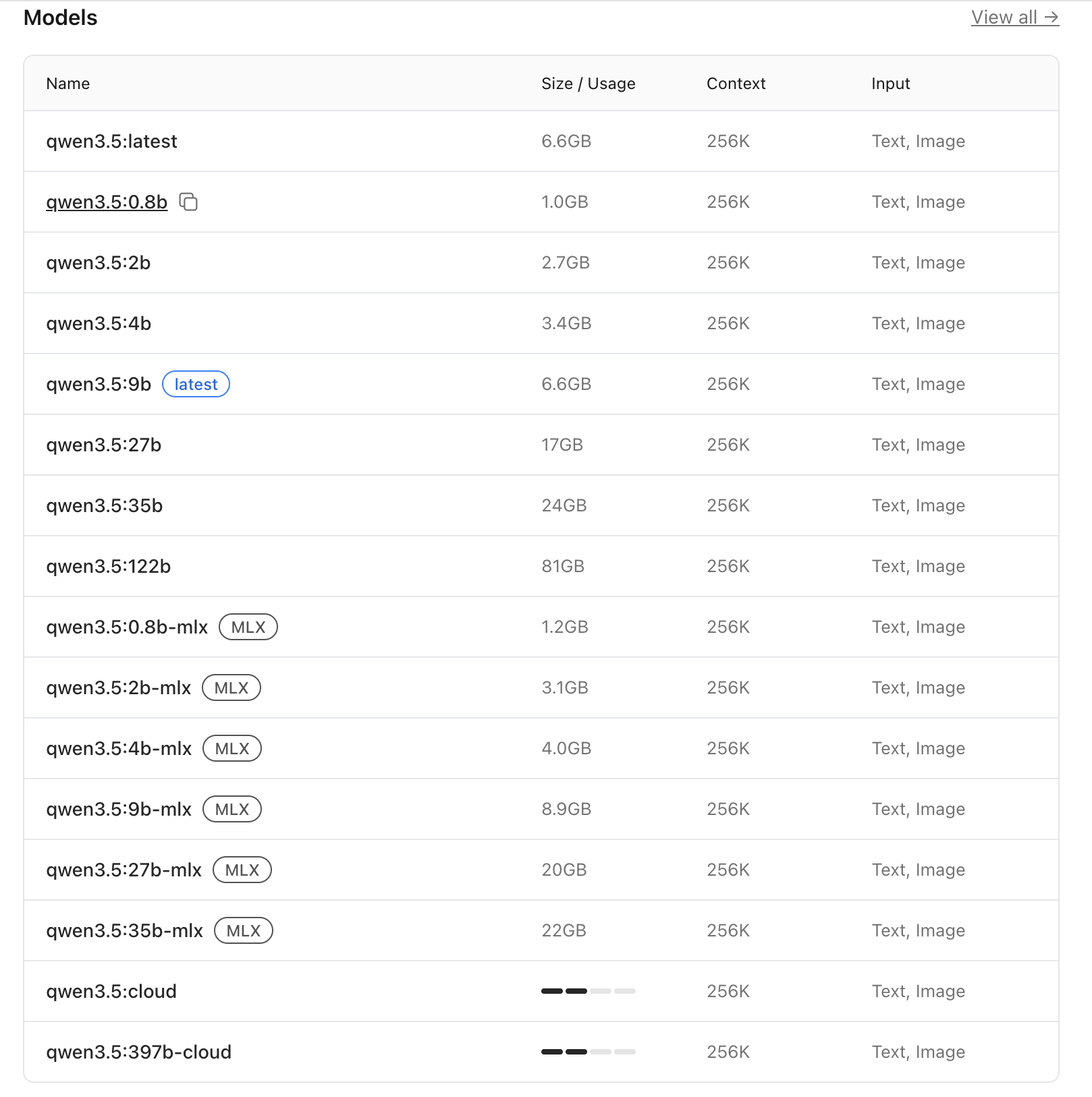Open the qwen3.5:2b-mlx model
This screenshot has height=1097, width=1092.
click(x=119, y=687)
